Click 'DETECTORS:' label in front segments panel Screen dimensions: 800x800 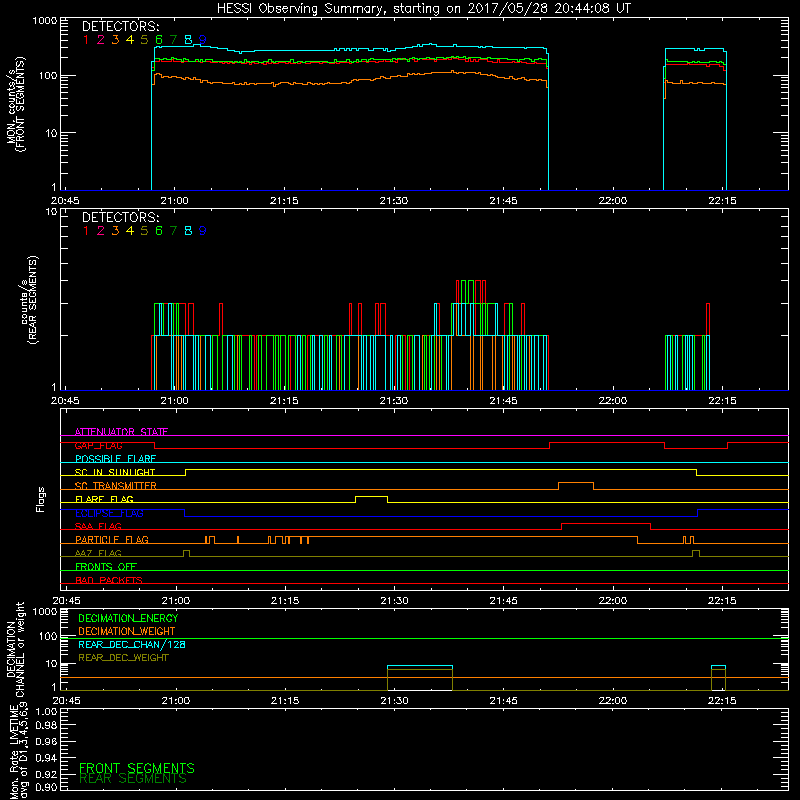pyautogui.click(x=120, y=27)
